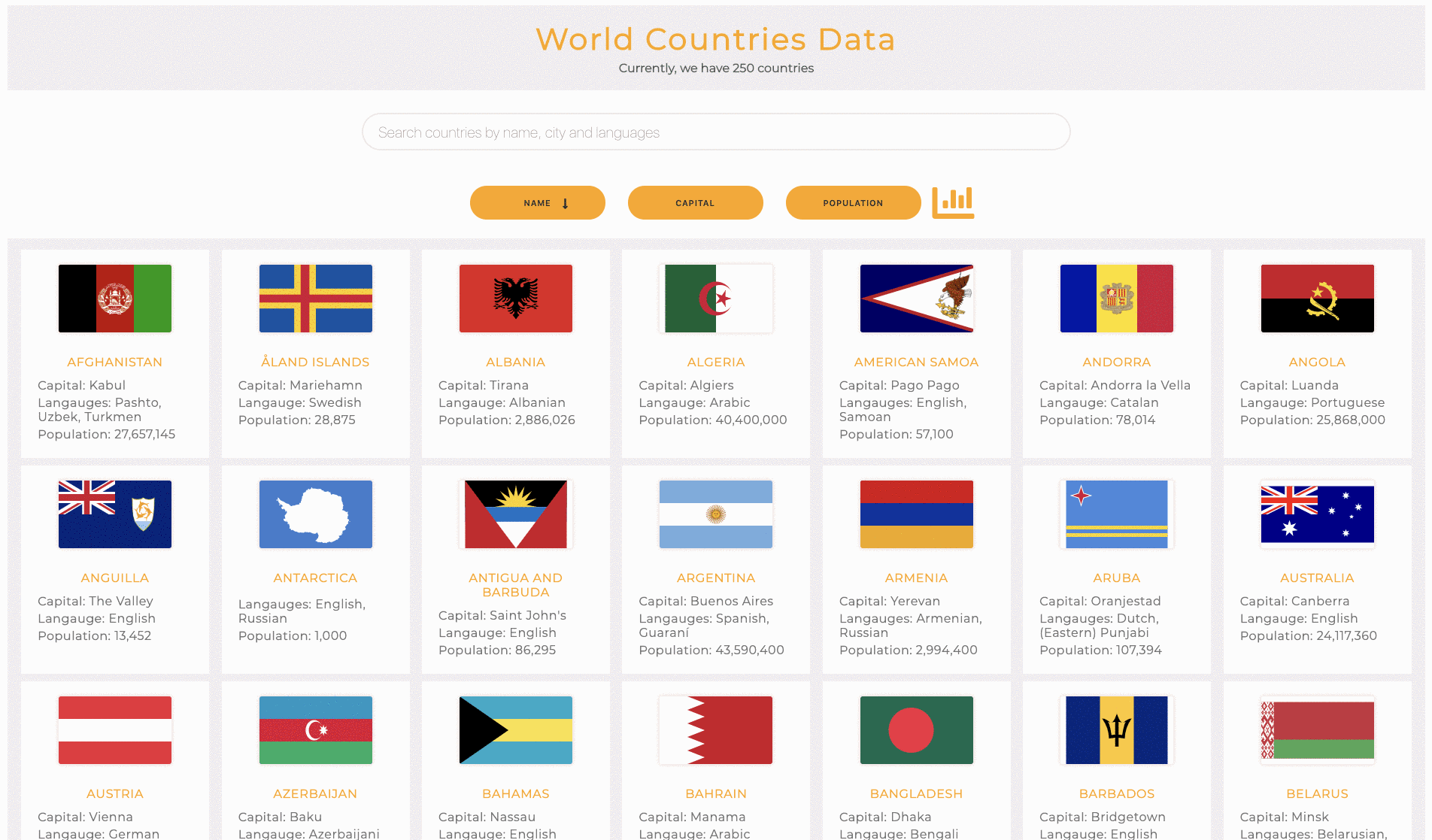Sort the list by NAME

click(x=537, y=202)
